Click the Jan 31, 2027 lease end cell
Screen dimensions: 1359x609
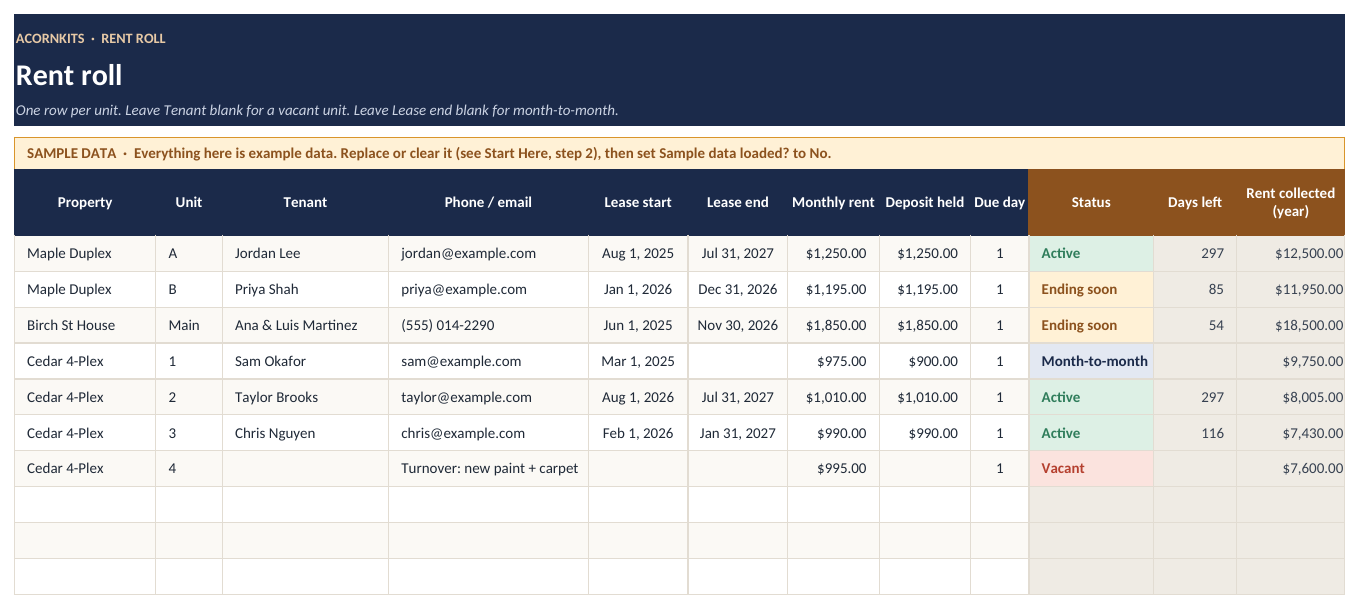pos(738,433)
